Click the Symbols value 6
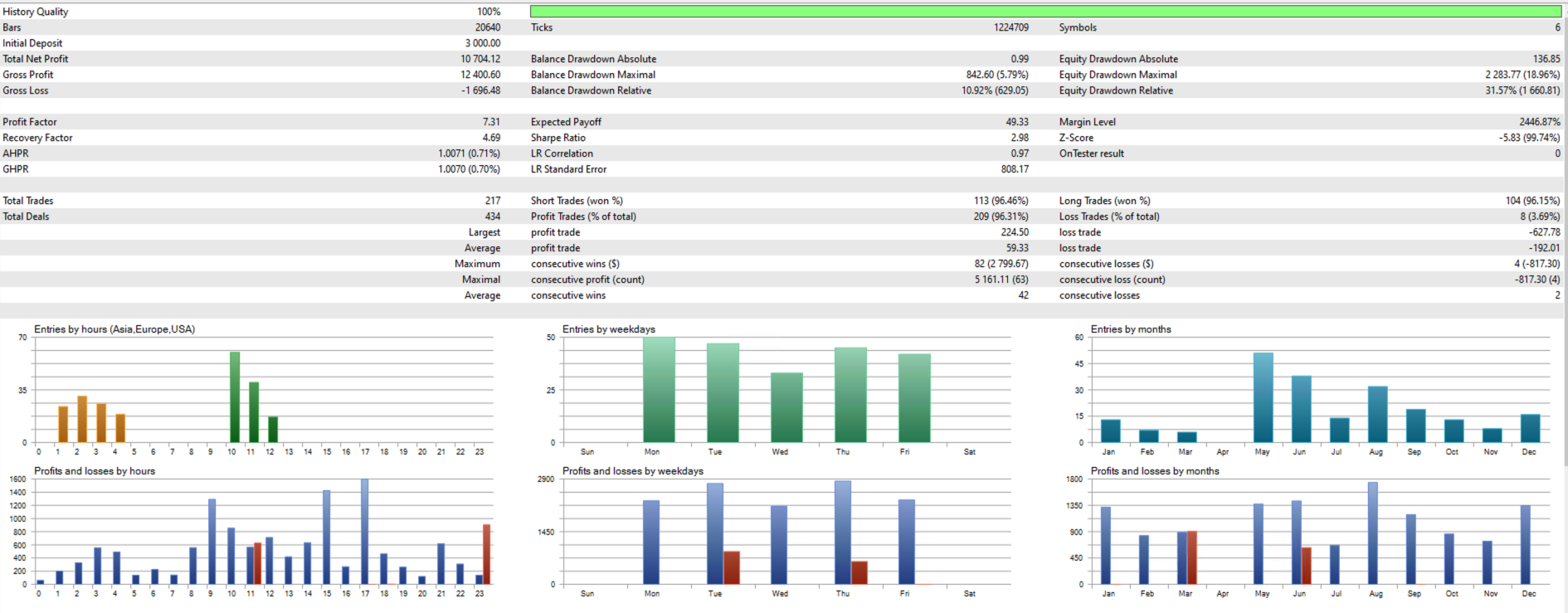 click(x=1557, y=27)
